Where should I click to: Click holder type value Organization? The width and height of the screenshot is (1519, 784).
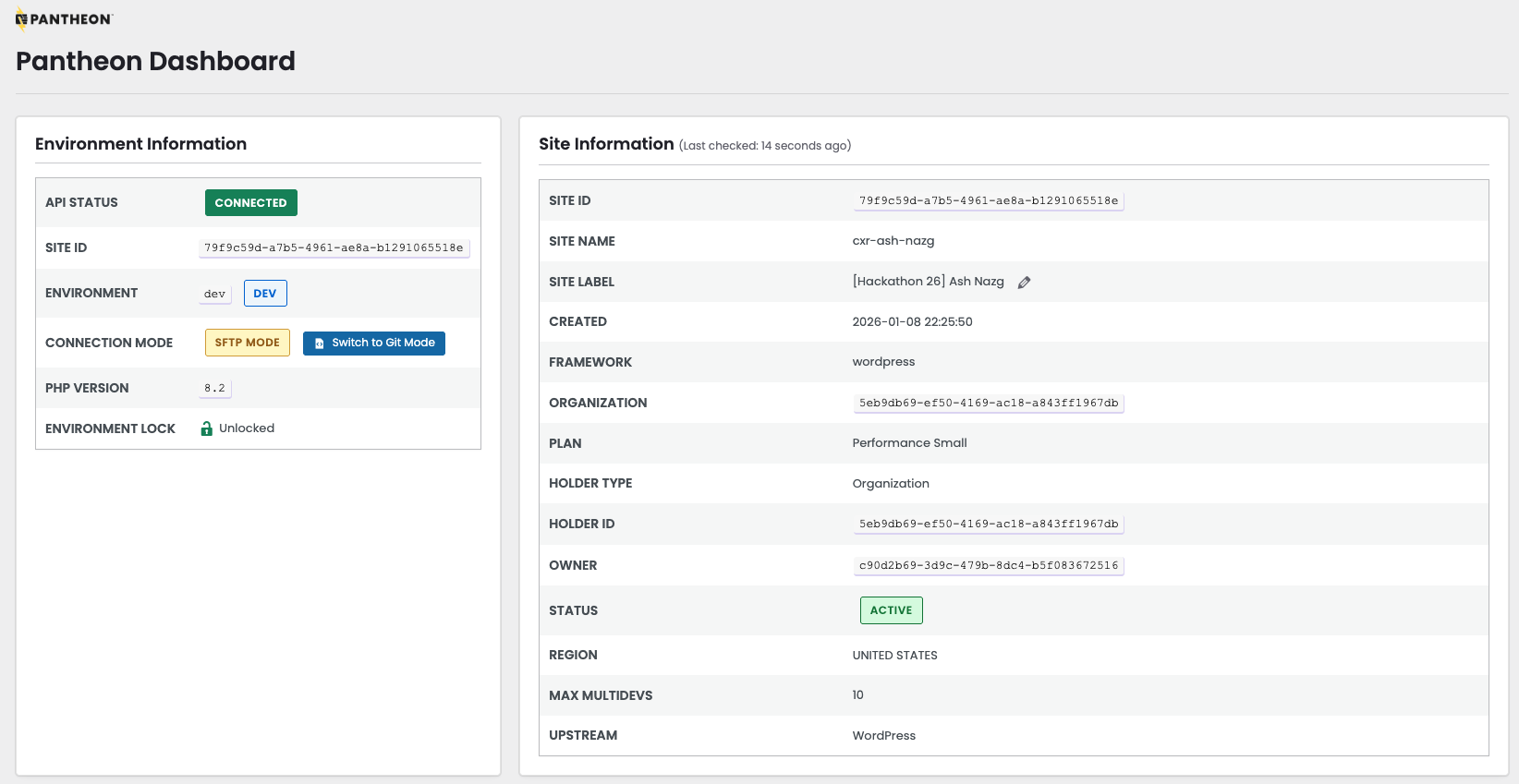(x=892, y=484)
